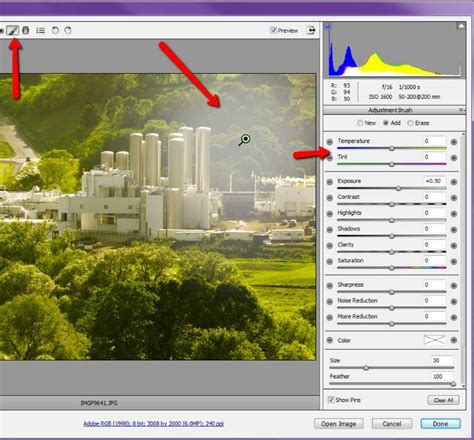Open the Adobe RGB workflow options link
This screenshot has height=440, width=474.
click(153, 424)
